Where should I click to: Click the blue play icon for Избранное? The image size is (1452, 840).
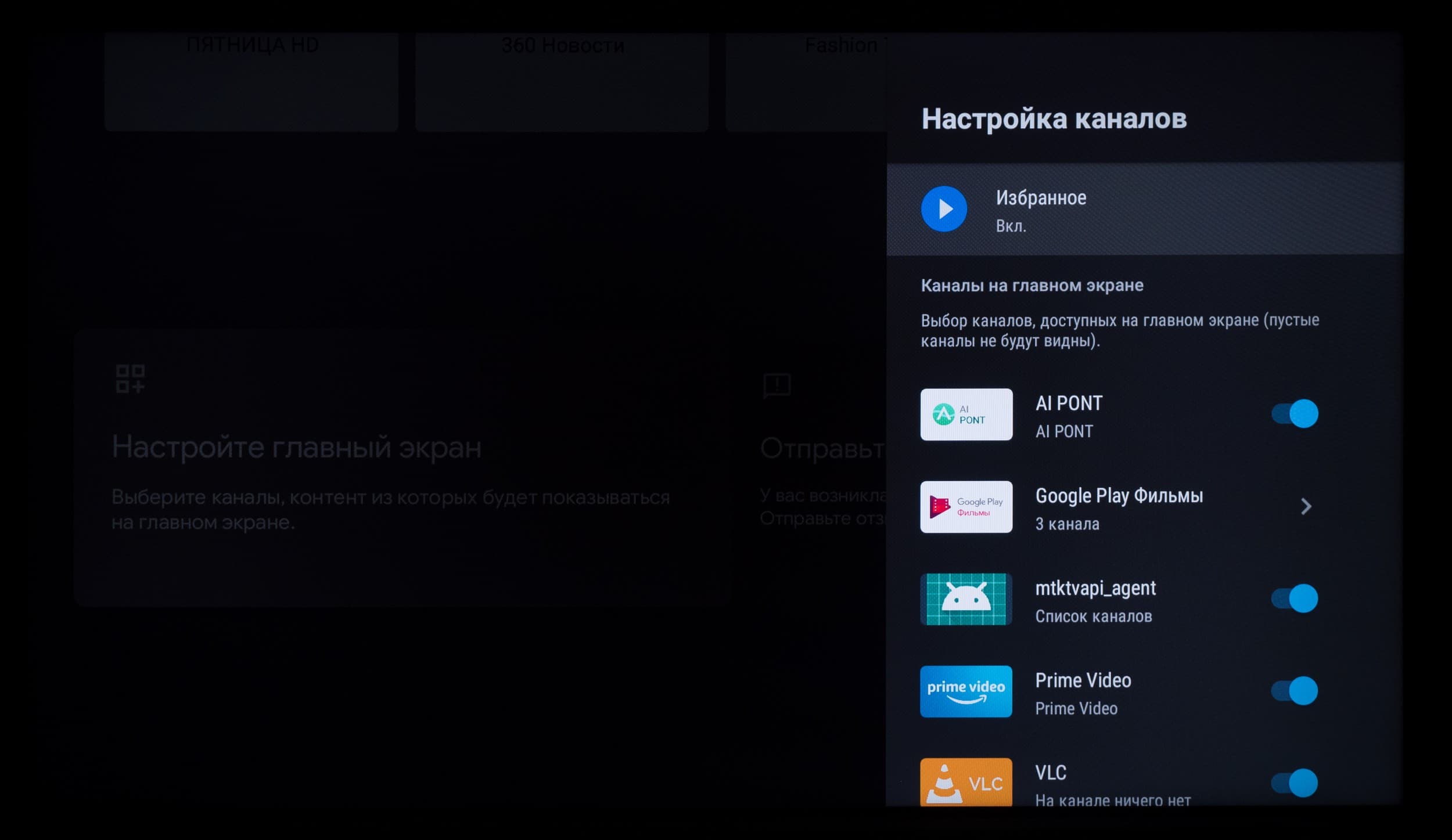[944, 209]
